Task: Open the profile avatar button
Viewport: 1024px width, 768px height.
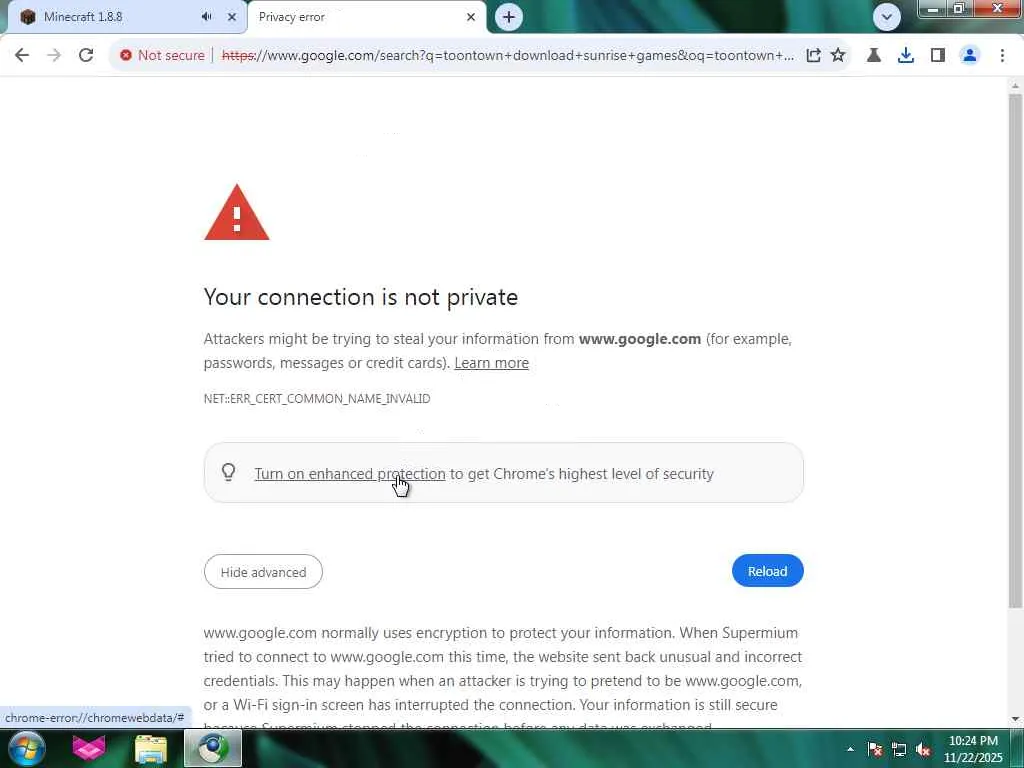Action: tap(969, 55)
